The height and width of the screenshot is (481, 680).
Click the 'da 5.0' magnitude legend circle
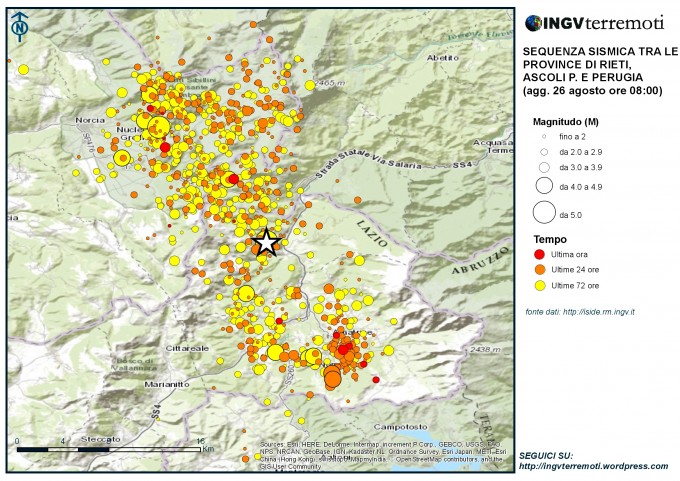click(x=544, y=213)
